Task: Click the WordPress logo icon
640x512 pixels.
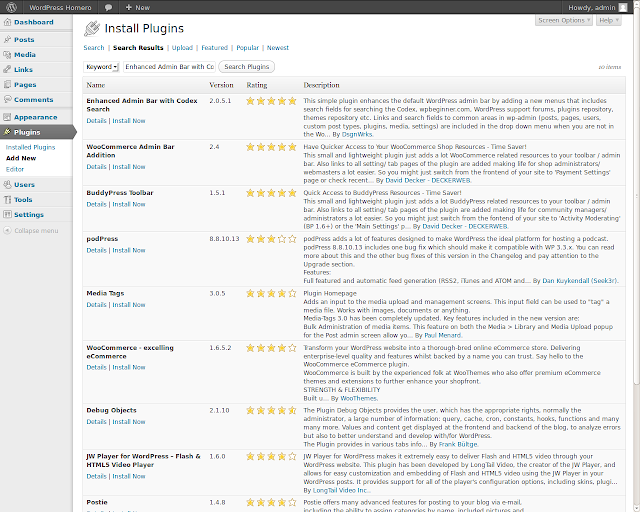Action: point(11,7)
